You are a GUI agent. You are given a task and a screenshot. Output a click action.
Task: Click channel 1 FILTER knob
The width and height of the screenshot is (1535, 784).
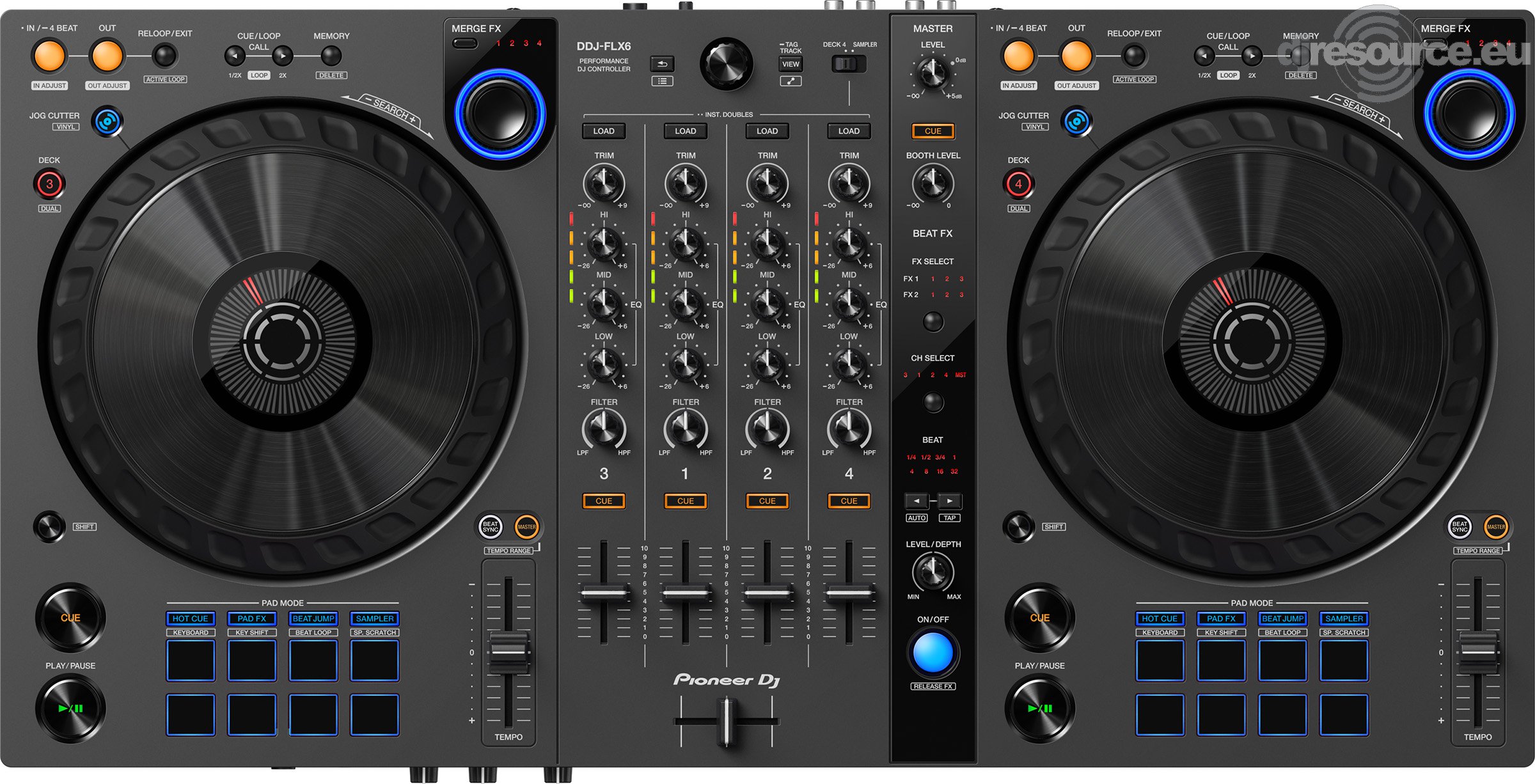pyautogui.click(x=685, y=428)
